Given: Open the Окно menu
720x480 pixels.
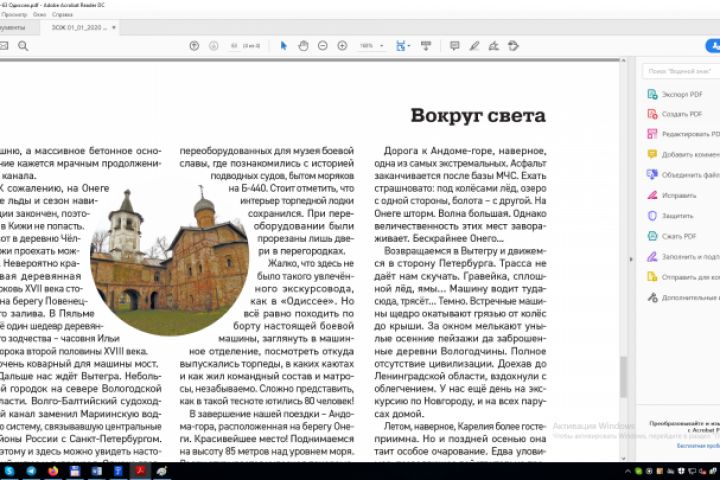Looking at the screenshot, I should (x=39, y=15).
